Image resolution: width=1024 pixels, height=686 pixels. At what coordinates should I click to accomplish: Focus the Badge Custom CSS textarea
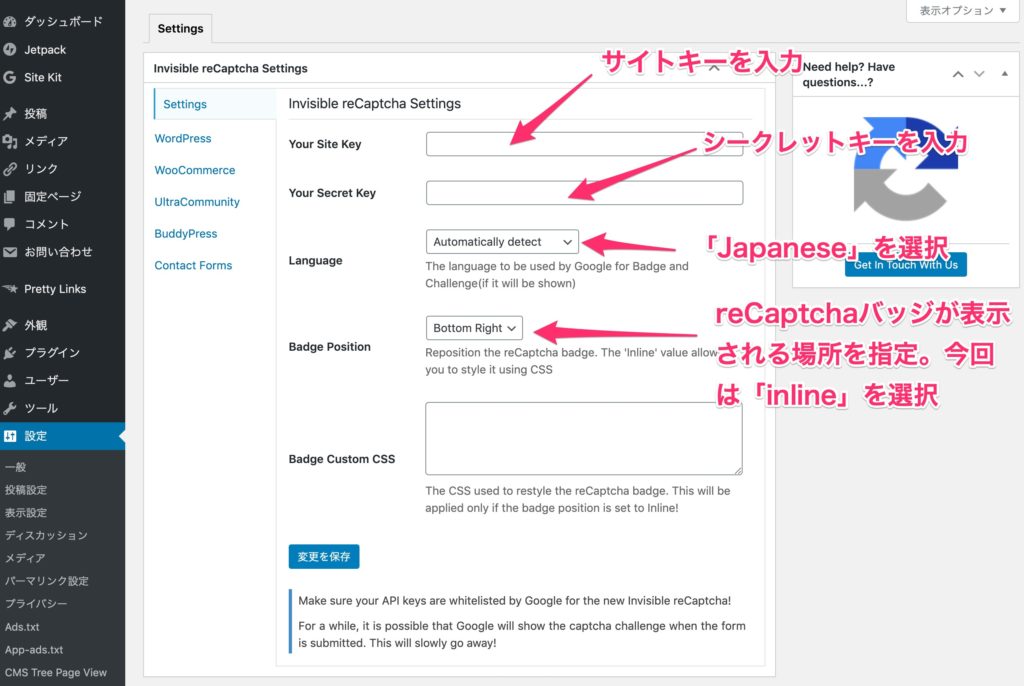pos(584,438)
